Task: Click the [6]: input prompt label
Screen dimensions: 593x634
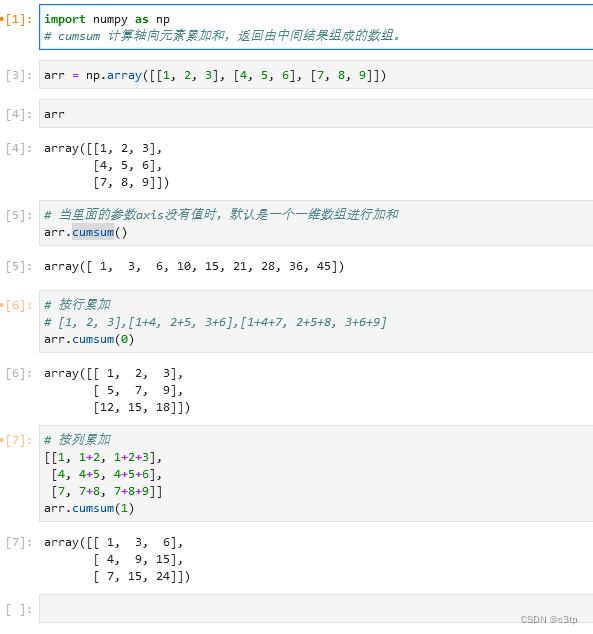Action: click(x=19, y=305)
